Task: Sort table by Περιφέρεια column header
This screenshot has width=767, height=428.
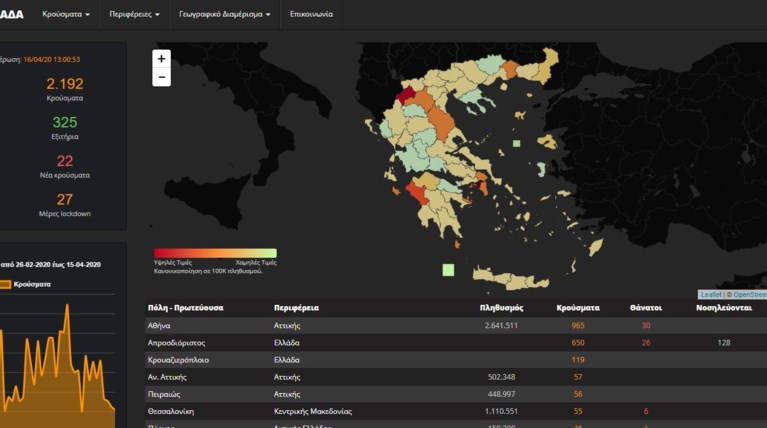Action: [x=296, y=308]
